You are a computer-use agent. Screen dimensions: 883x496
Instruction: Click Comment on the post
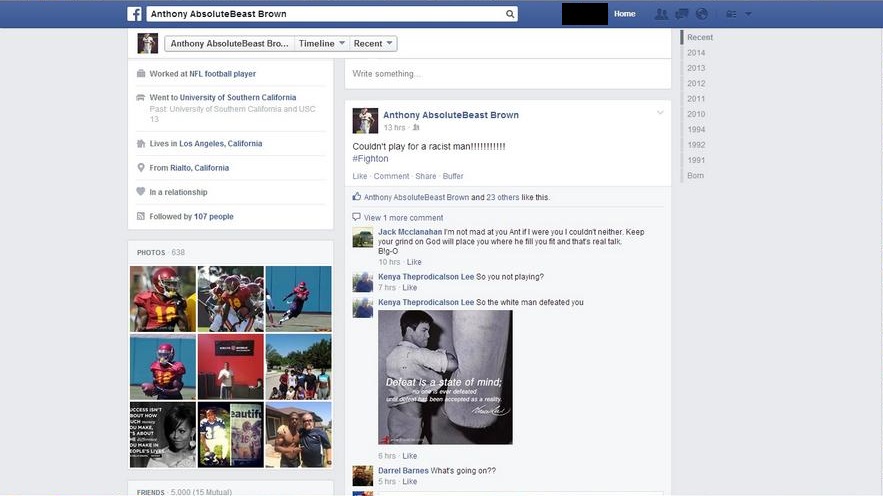(x=391, y=176)
